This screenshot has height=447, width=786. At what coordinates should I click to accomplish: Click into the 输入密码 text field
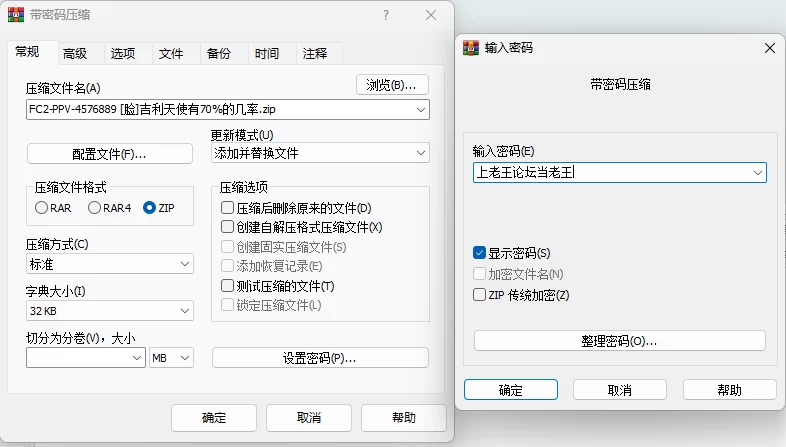tap(610, 173)
